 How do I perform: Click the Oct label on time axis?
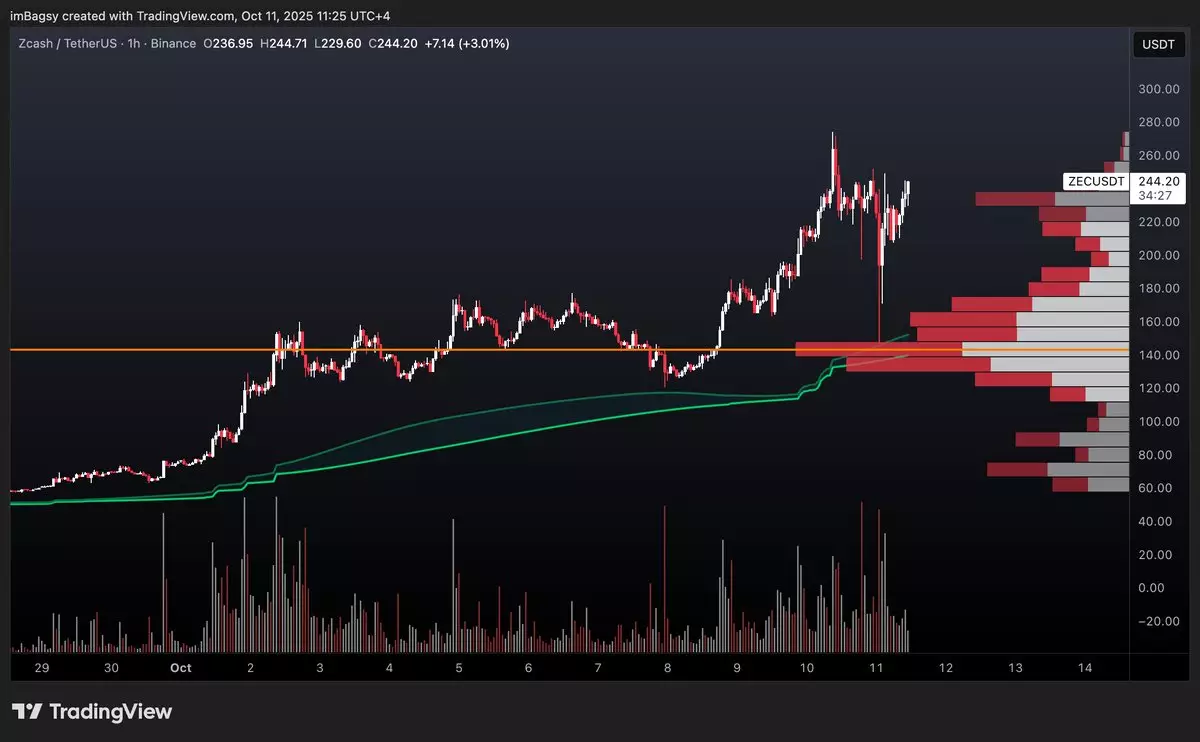point(180,667)
